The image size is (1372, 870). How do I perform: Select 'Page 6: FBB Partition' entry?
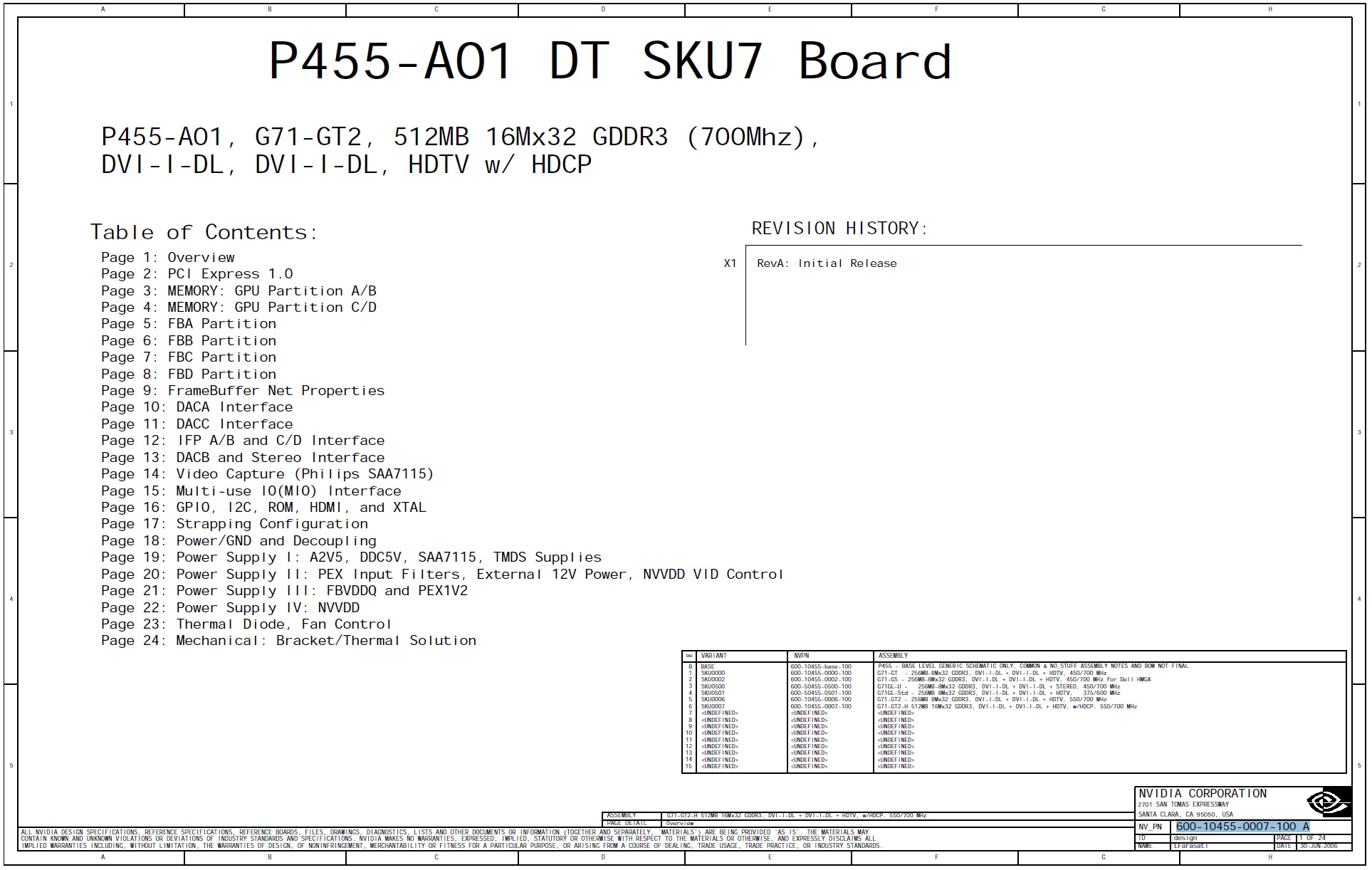pos(189,341)
